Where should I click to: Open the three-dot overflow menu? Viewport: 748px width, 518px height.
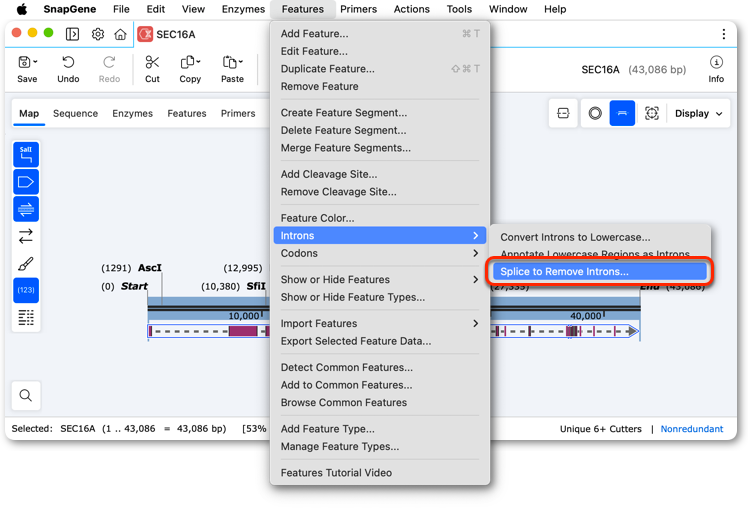click(x=724, y=34)
